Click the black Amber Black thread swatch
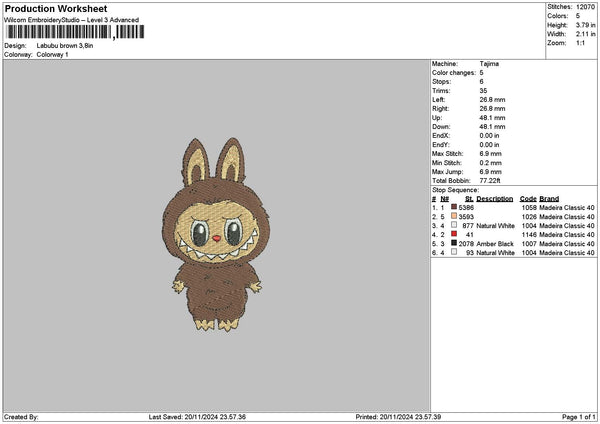 454,243
